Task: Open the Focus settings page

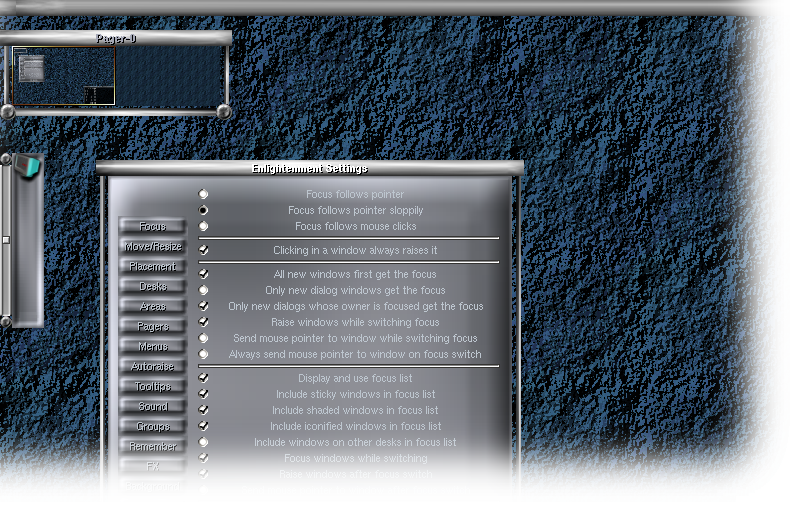Action: point(153,226)
